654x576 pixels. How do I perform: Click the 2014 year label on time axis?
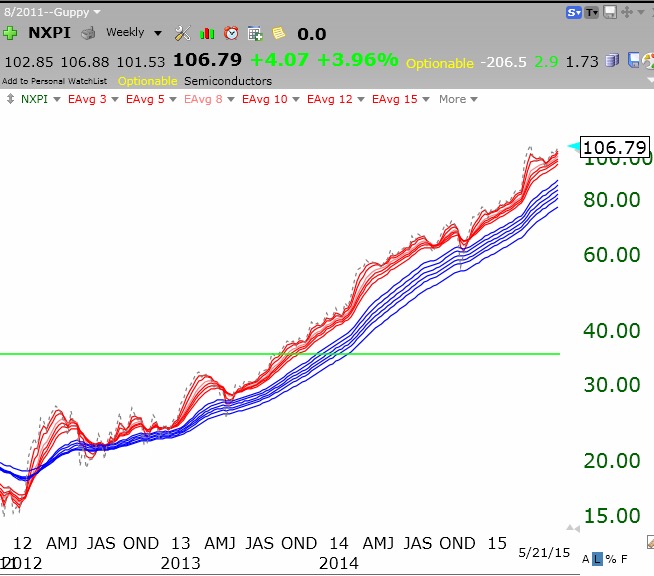(339, 563)
